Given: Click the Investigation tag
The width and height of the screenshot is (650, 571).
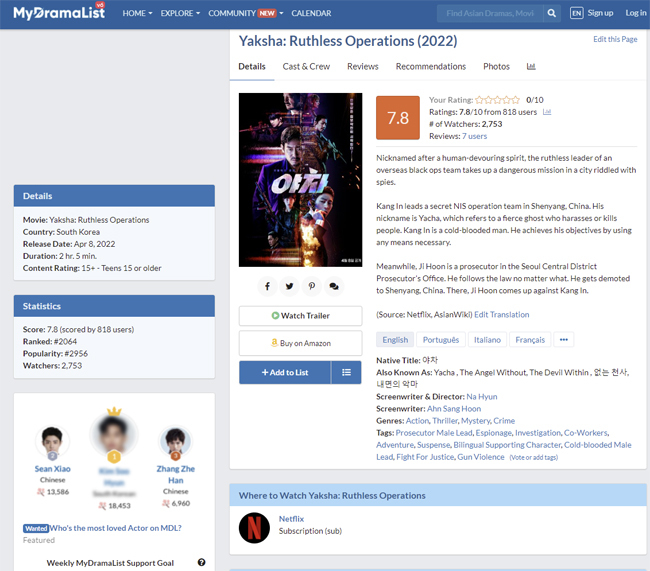Looking at the screenshot, I should [538, 433].
